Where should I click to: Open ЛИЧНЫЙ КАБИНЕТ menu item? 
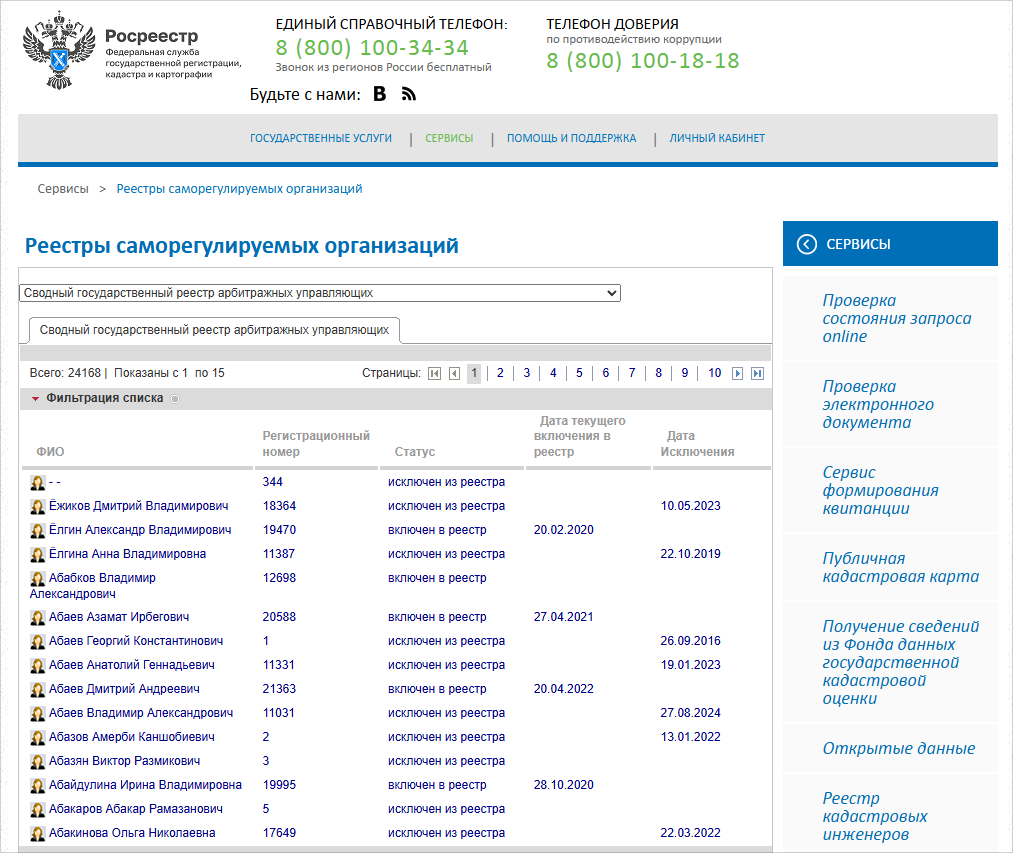click(x=717, y=139)
